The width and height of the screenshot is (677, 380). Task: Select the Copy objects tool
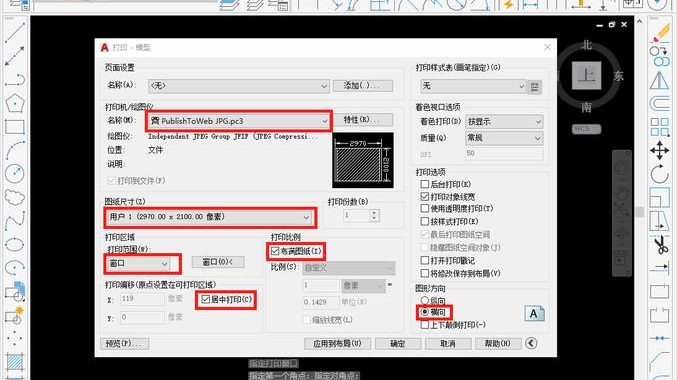click(660, 56)
